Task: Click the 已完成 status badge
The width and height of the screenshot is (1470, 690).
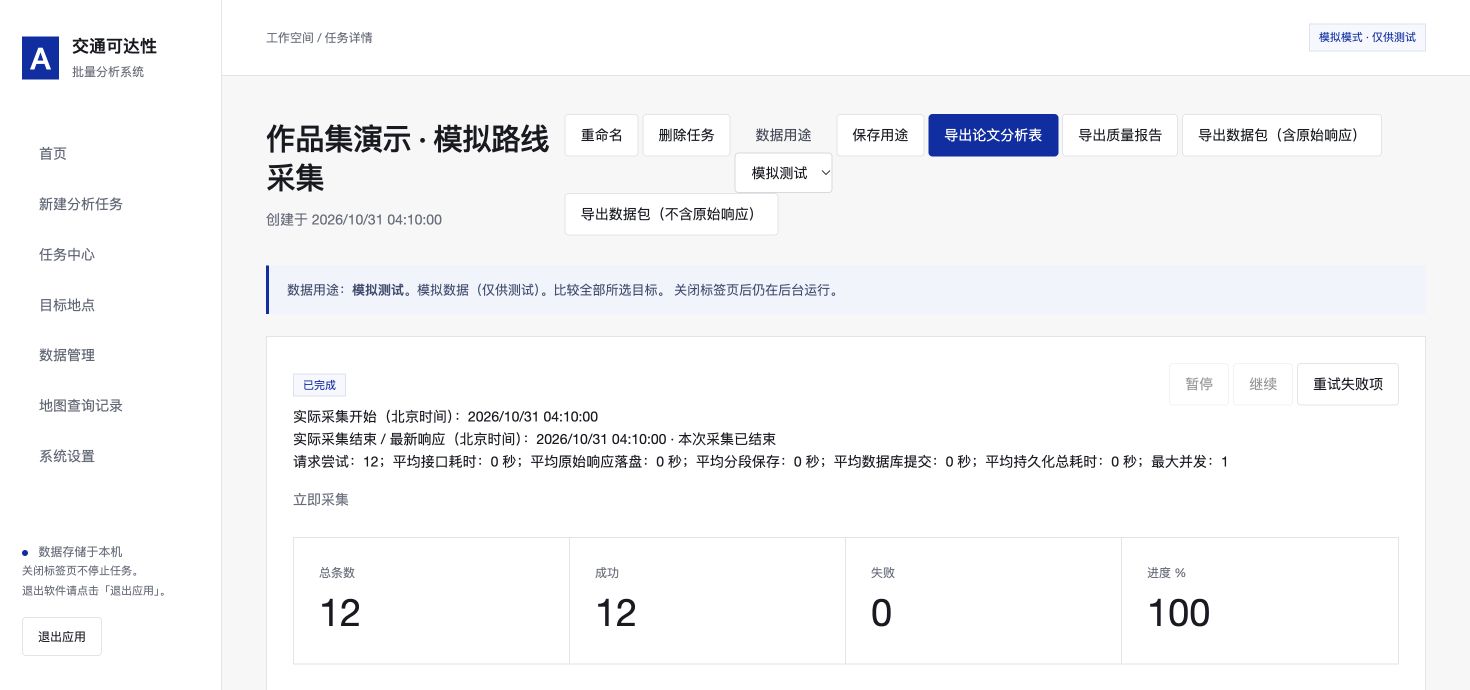Action: 320,385
